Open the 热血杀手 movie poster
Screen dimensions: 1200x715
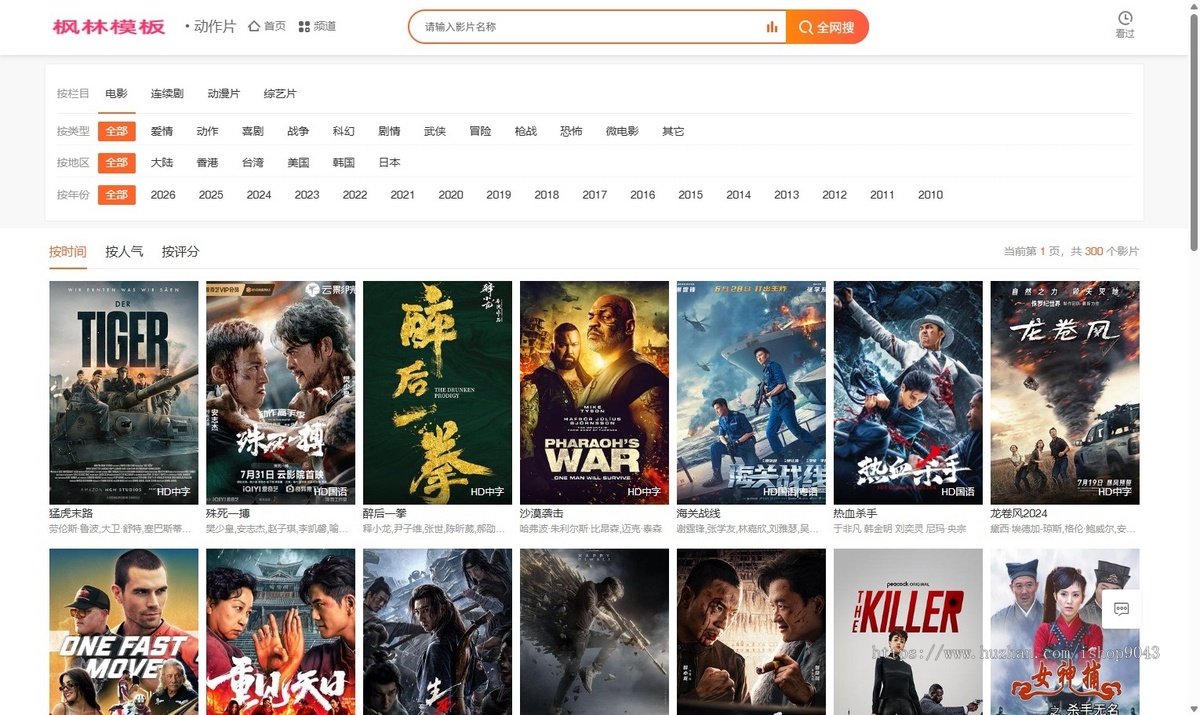tap(908, 392)
